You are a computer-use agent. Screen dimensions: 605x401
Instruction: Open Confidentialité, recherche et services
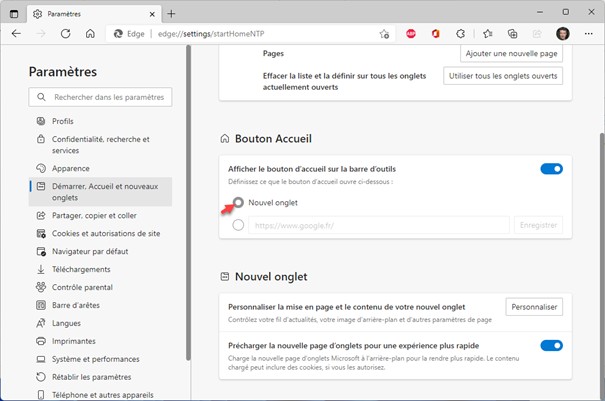click(100, 145)
